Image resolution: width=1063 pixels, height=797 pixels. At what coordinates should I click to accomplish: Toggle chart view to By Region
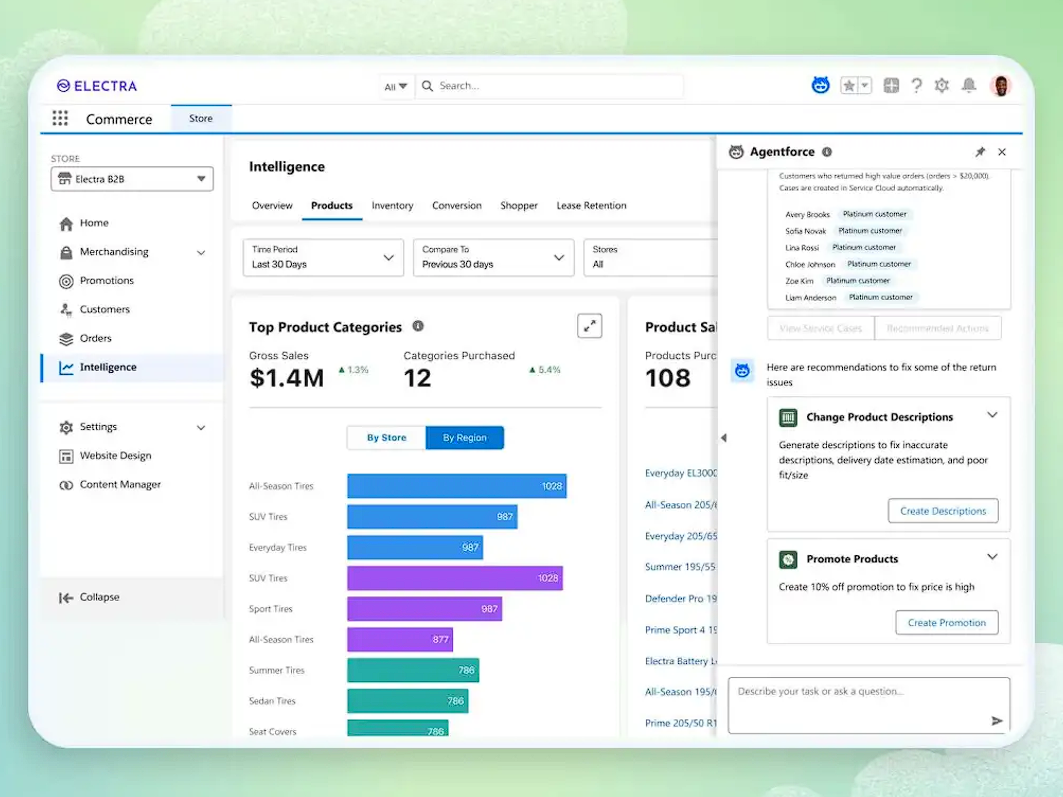[x=464, y=438]
